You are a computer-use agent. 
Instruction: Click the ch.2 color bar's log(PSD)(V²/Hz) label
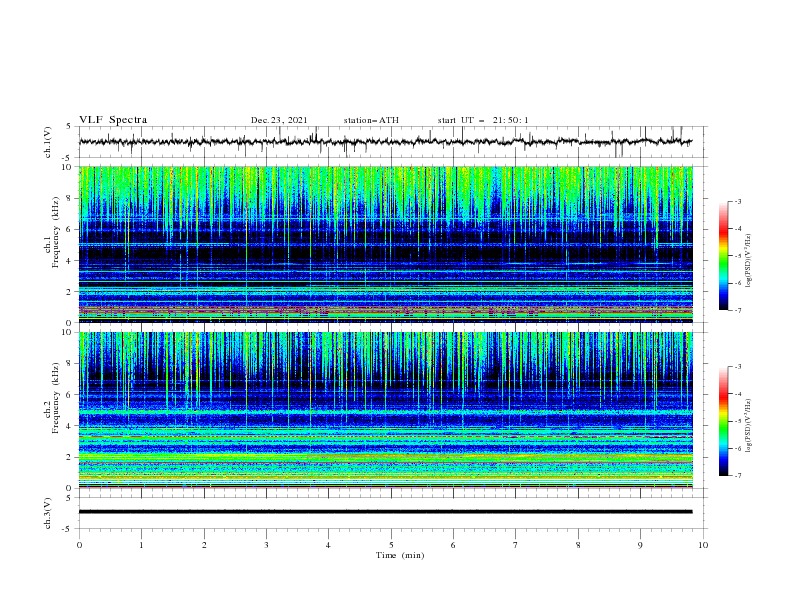pos(749,426)
